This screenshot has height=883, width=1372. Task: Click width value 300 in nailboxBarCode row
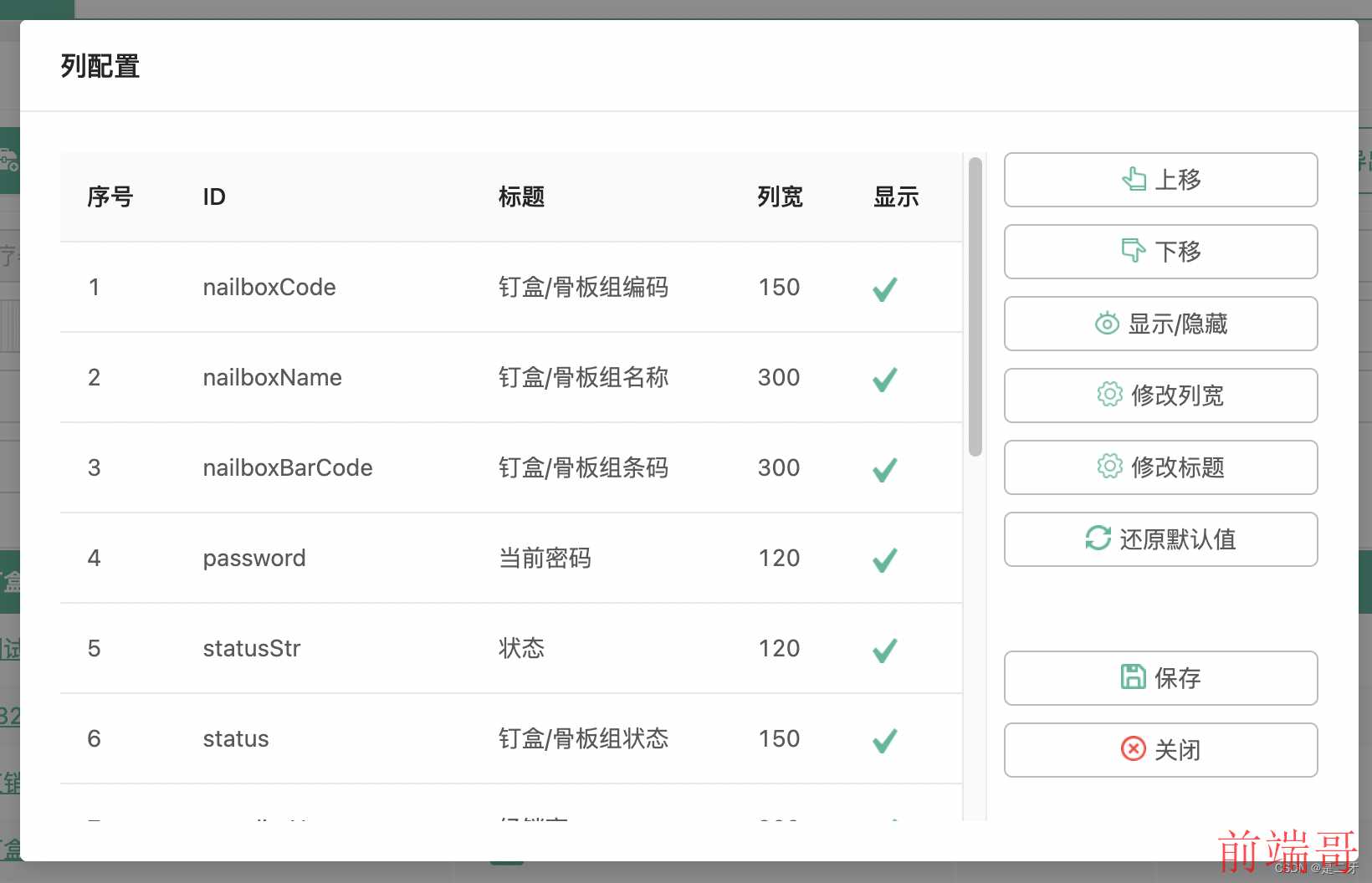(779, 467)
